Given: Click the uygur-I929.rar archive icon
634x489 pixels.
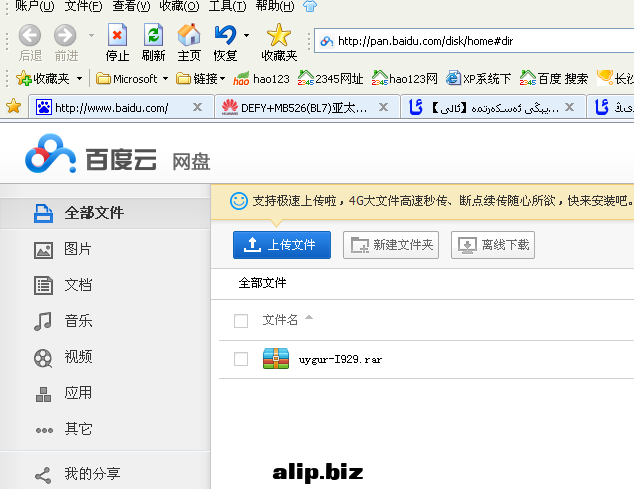Looking at the screenshot, I should pos(276,358).
